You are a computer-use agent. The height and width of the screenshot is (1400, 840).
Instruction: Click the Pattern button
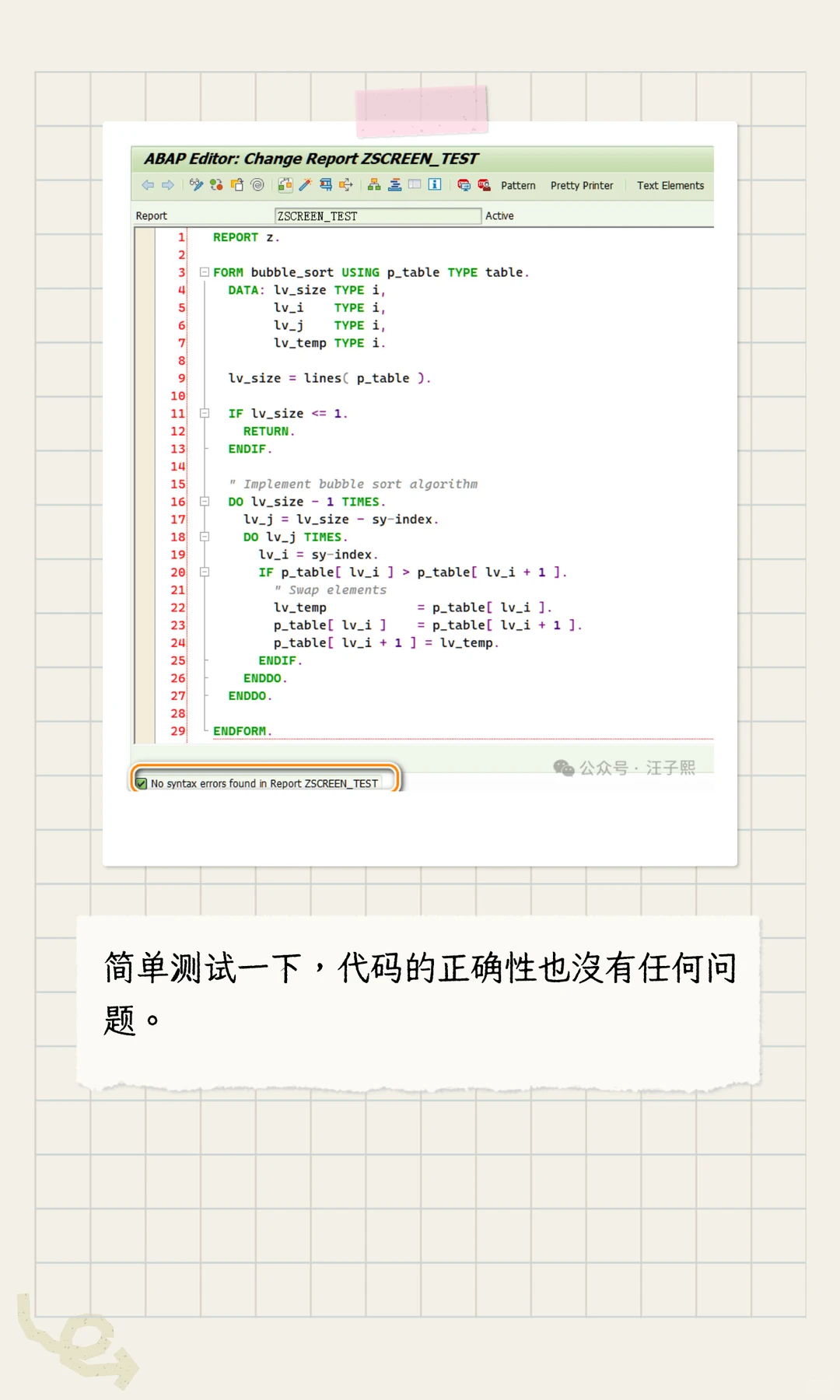[518, 186]
